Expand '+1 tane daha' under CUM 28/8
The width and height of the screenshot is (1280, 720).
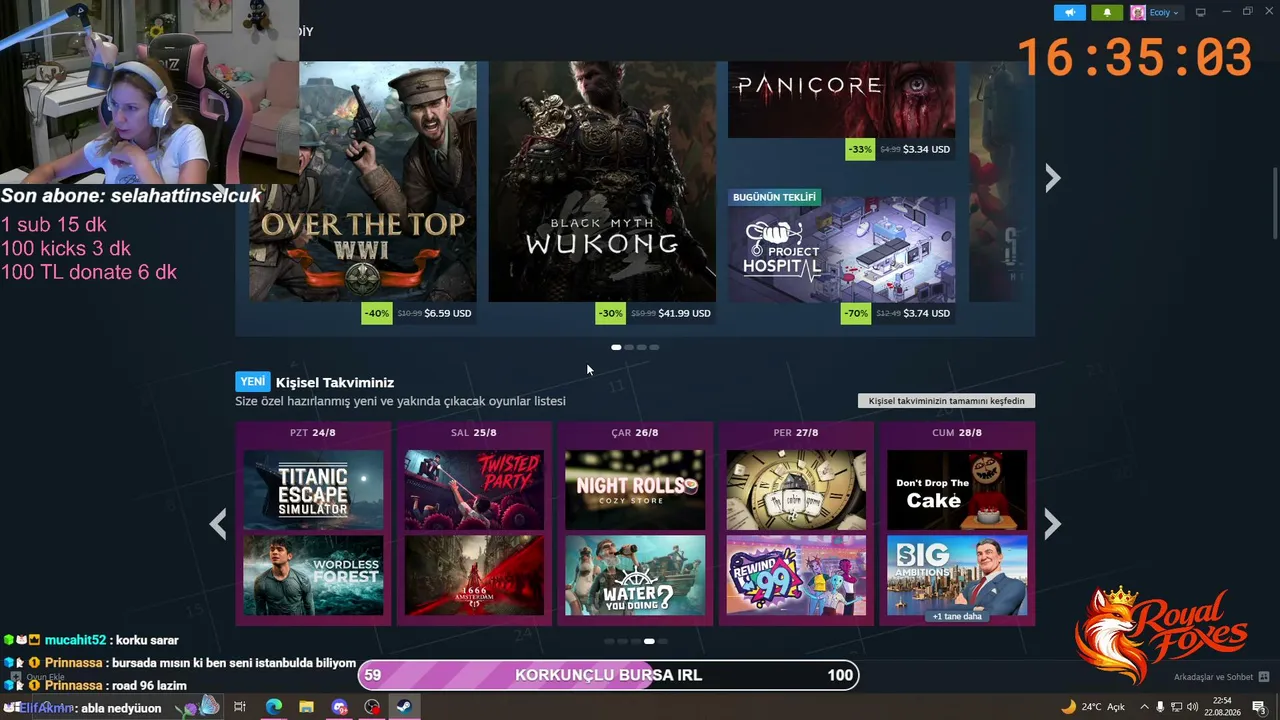click(957, 616)
